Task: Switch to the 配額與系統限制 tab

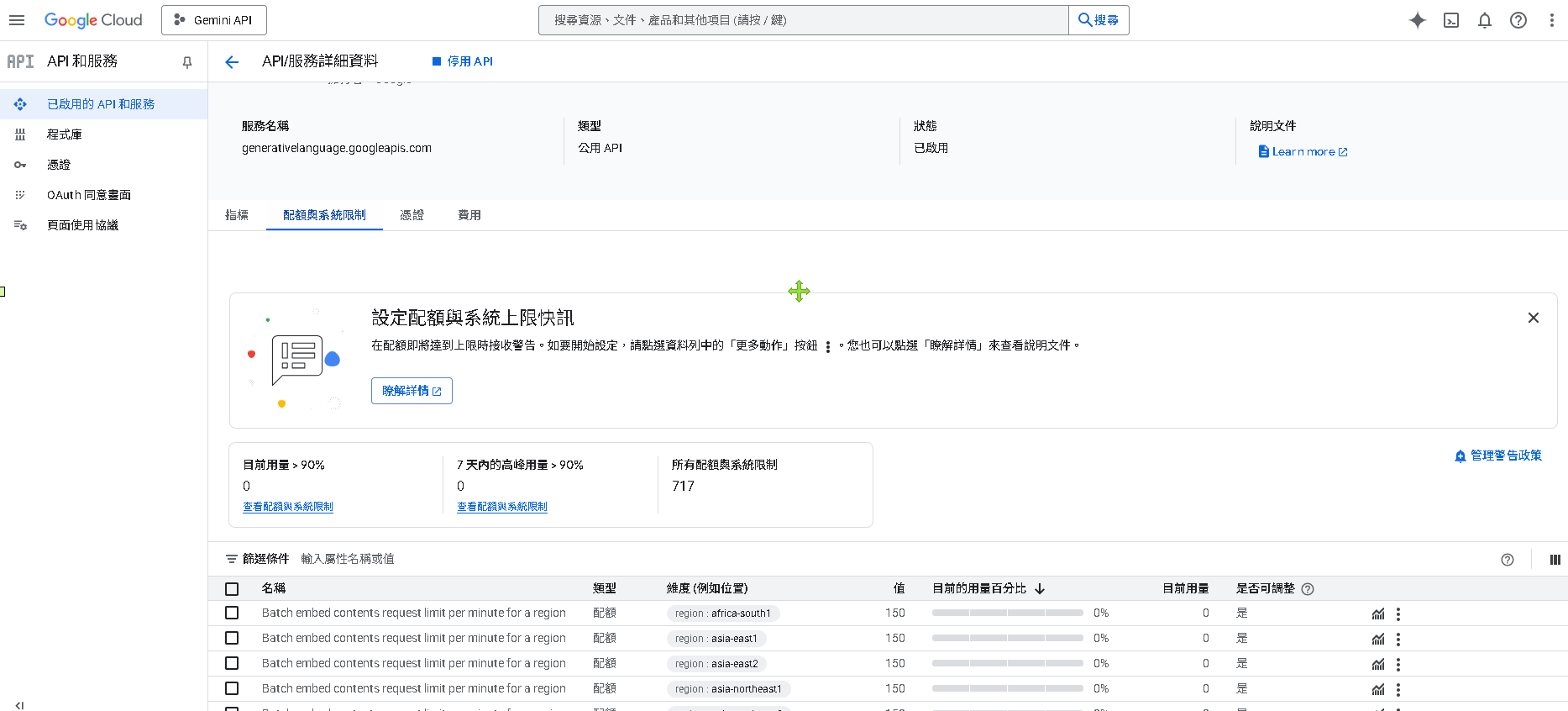Action: tap(324, 215)
